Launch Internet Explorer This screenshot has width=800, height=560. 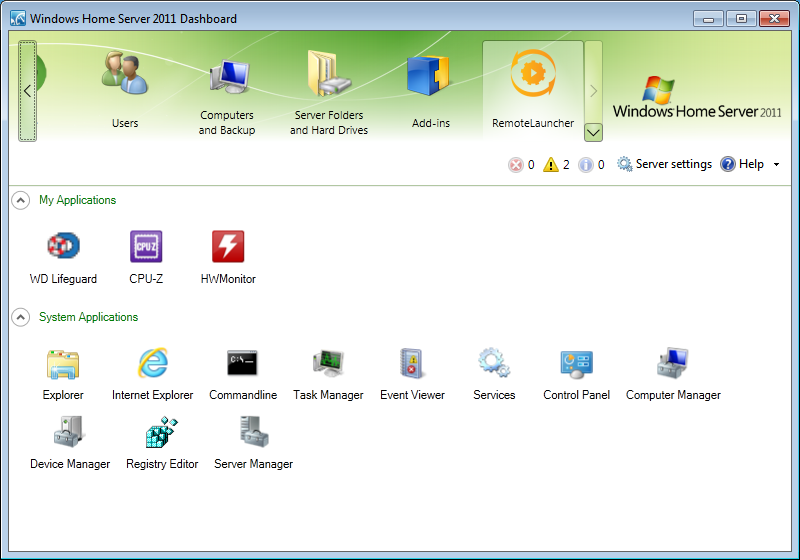click(x=153, y=375)
